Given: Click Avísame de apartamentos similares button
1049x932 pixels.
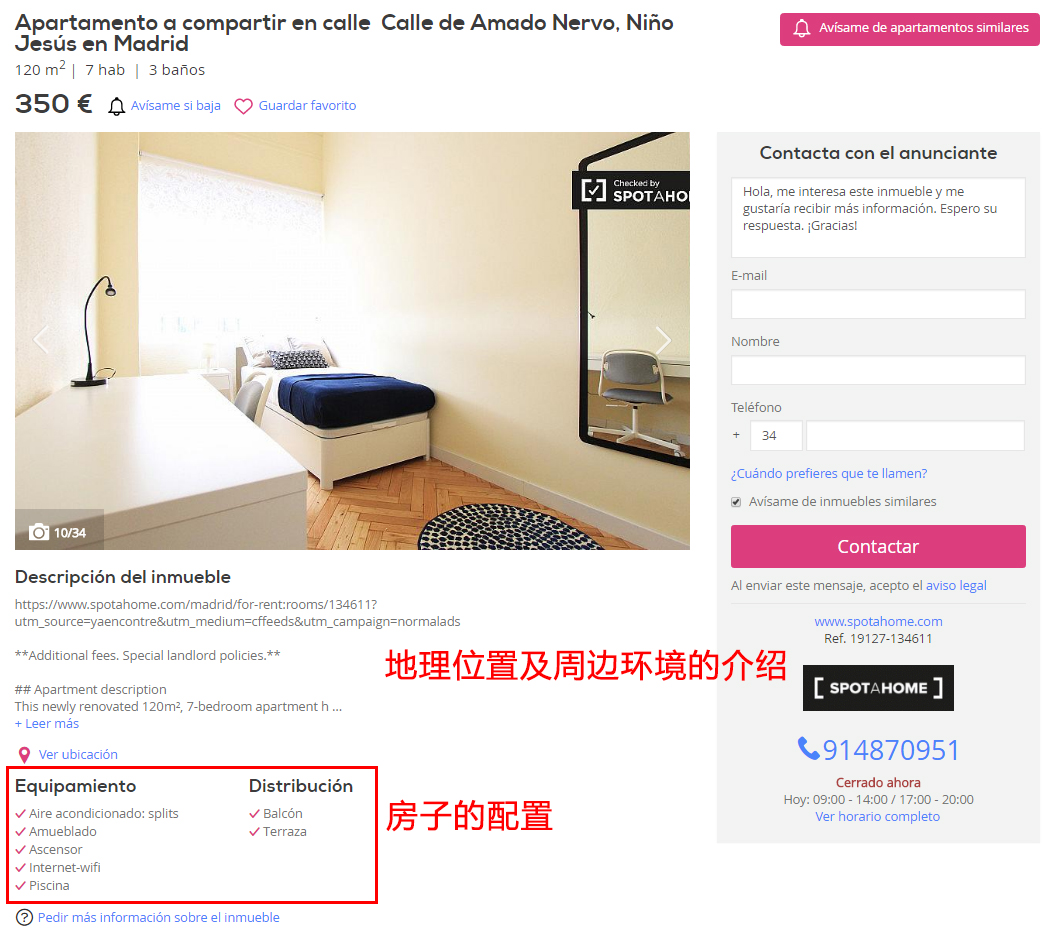Looking at the screenshot, I should click(x=909, y=29).
